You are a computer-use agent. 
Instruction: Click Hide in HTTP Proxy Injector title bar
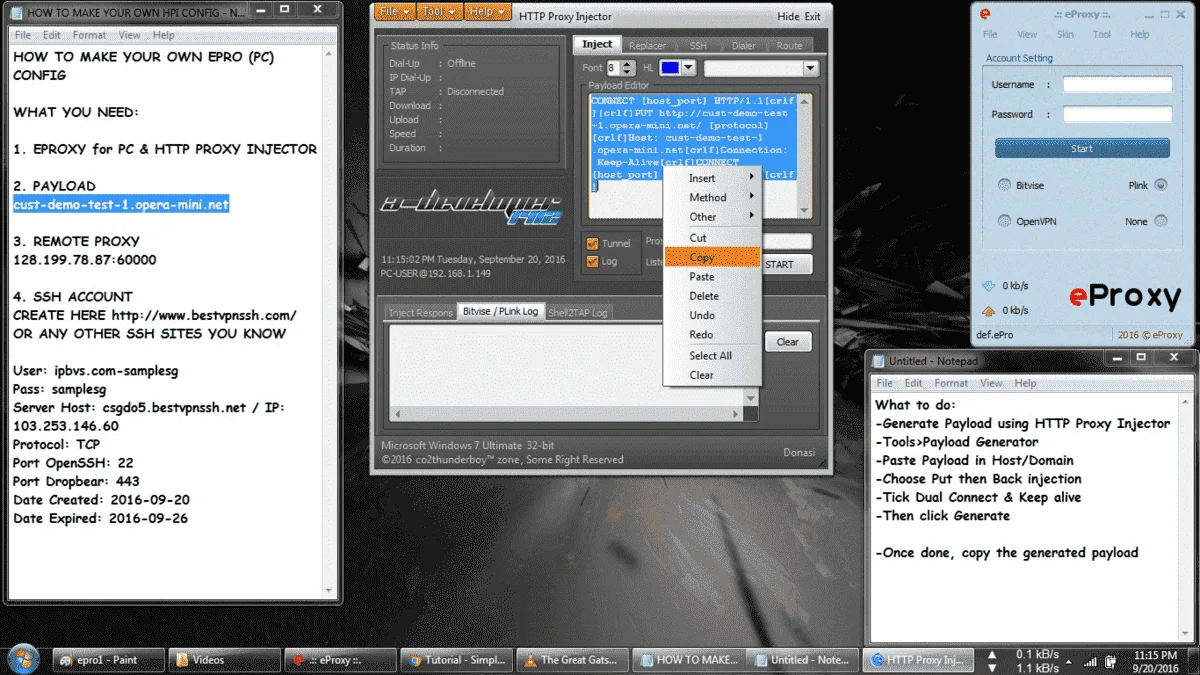pos(788,16)
